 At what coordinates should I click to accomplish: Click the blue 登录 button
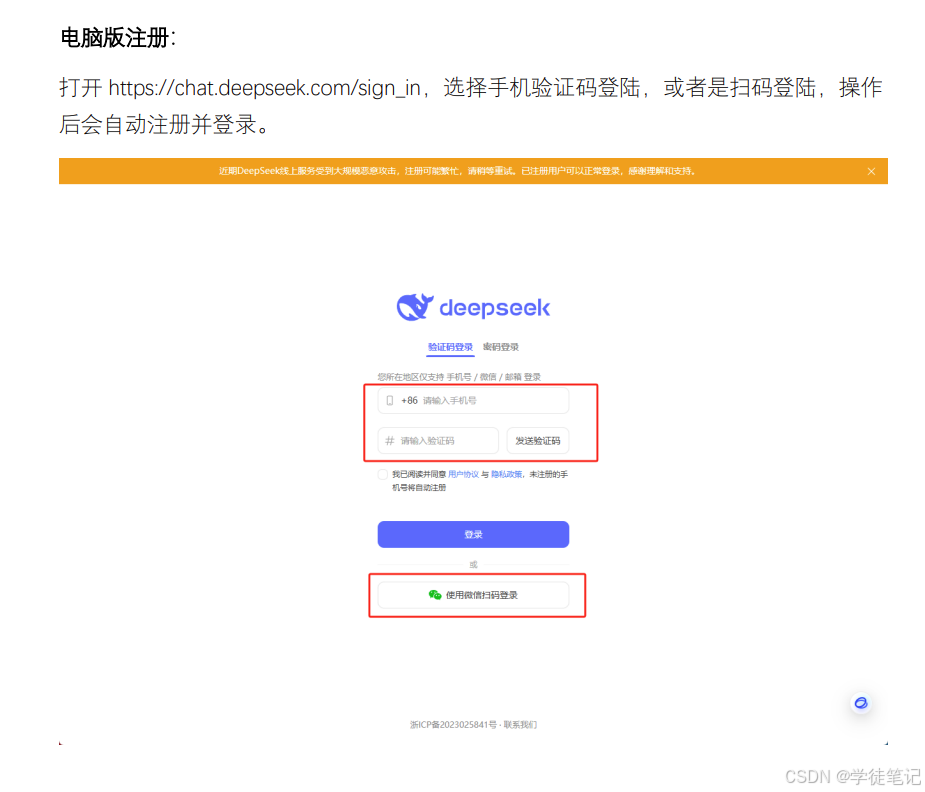473,534
